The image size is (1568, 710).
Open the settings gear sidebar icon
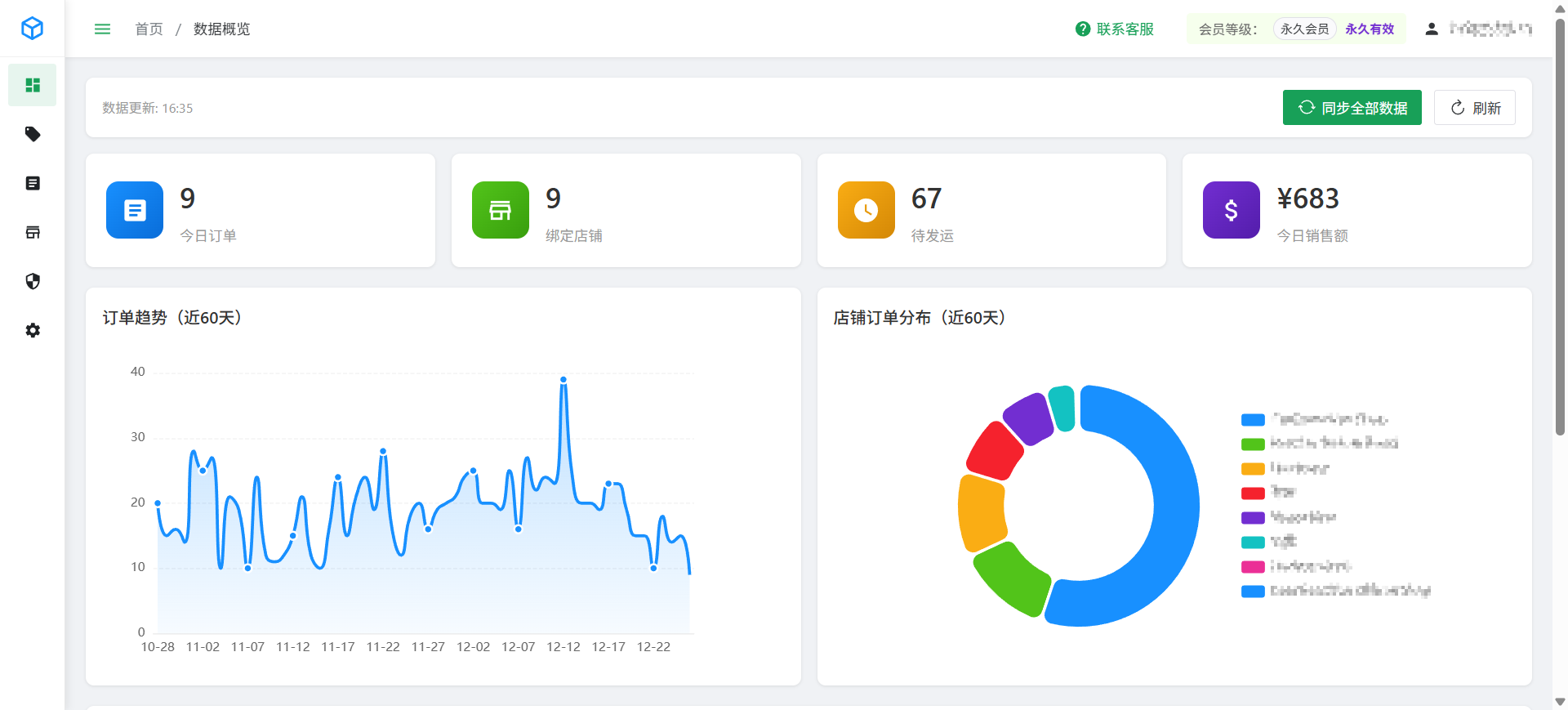tap(33, 330)
